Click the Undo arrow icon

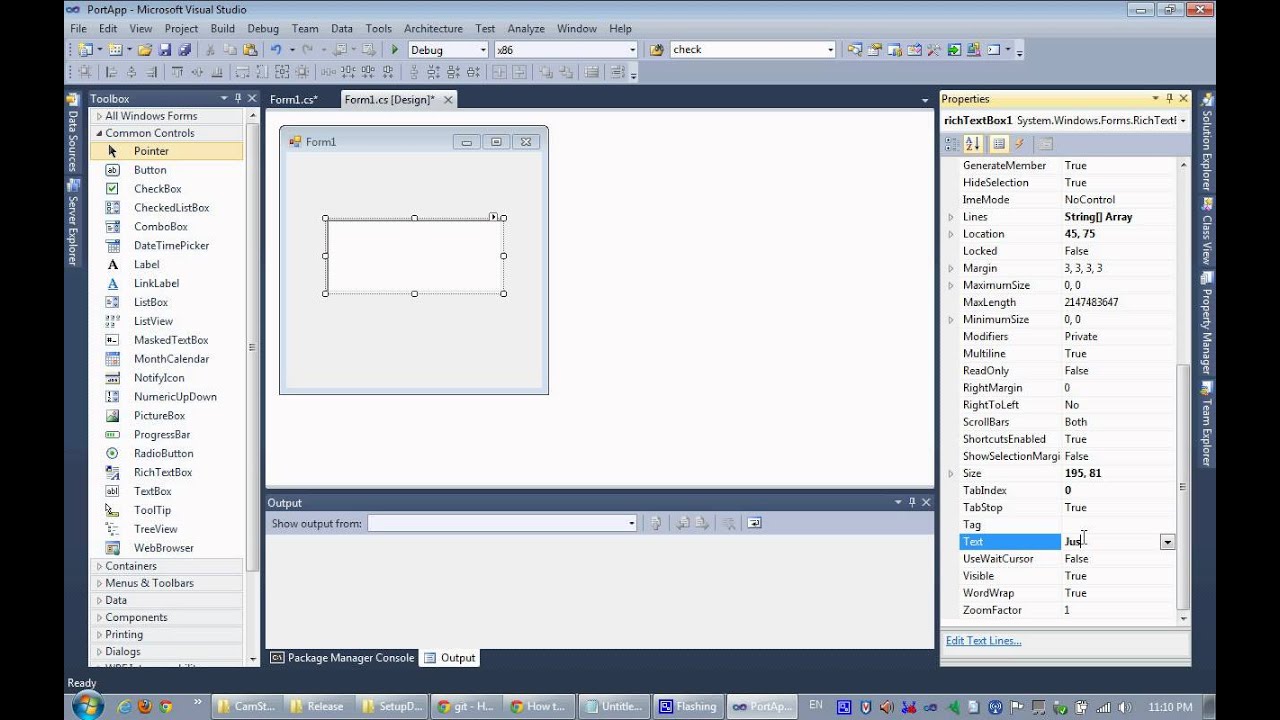[x=276, y=49]
